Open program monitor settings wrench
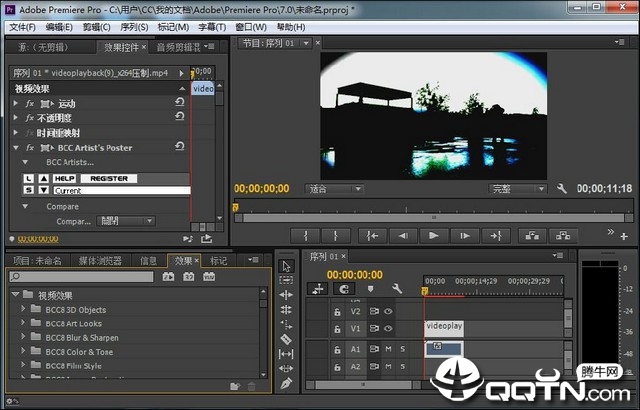 click(561, 188)
